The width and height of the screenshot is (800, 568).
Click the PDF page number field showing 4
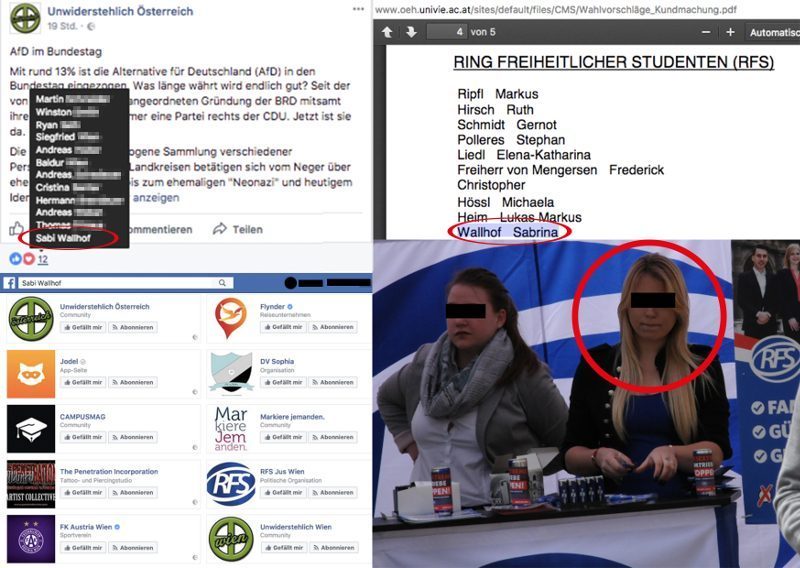click(446, 32)
